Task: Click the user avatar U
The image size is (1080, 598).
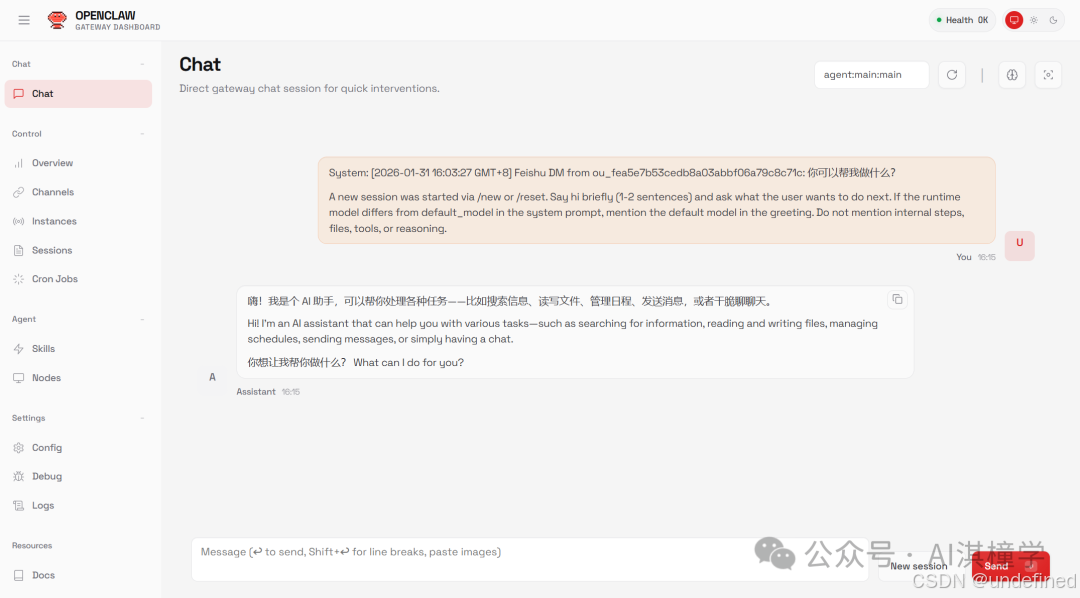Action: (1019, 245)
